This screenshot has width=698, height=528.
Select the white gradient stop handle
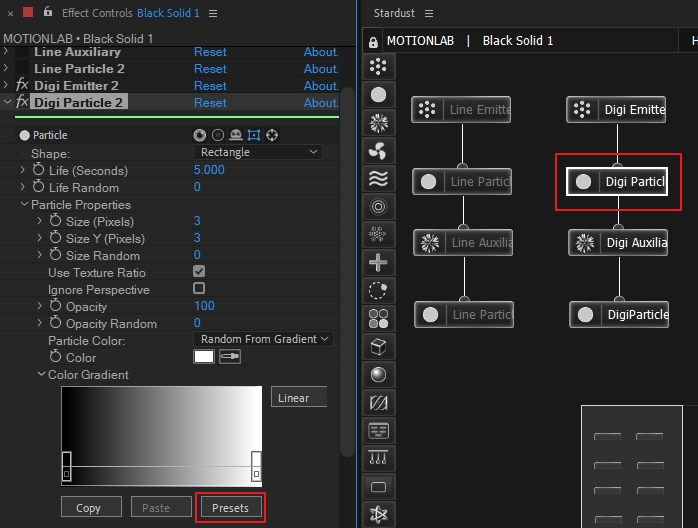coord(256,466)
